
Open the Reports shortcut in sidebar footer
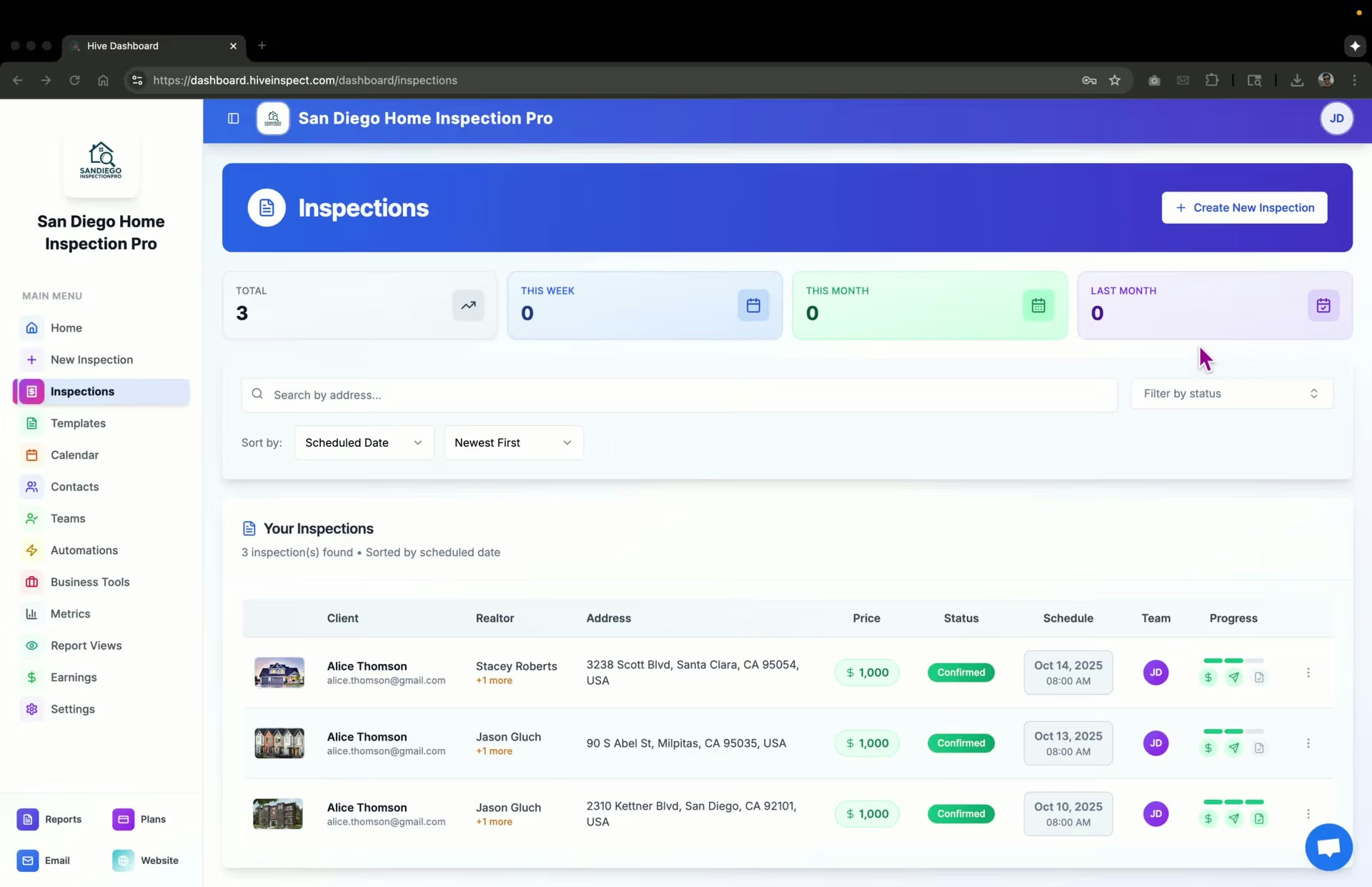[49, 820]
